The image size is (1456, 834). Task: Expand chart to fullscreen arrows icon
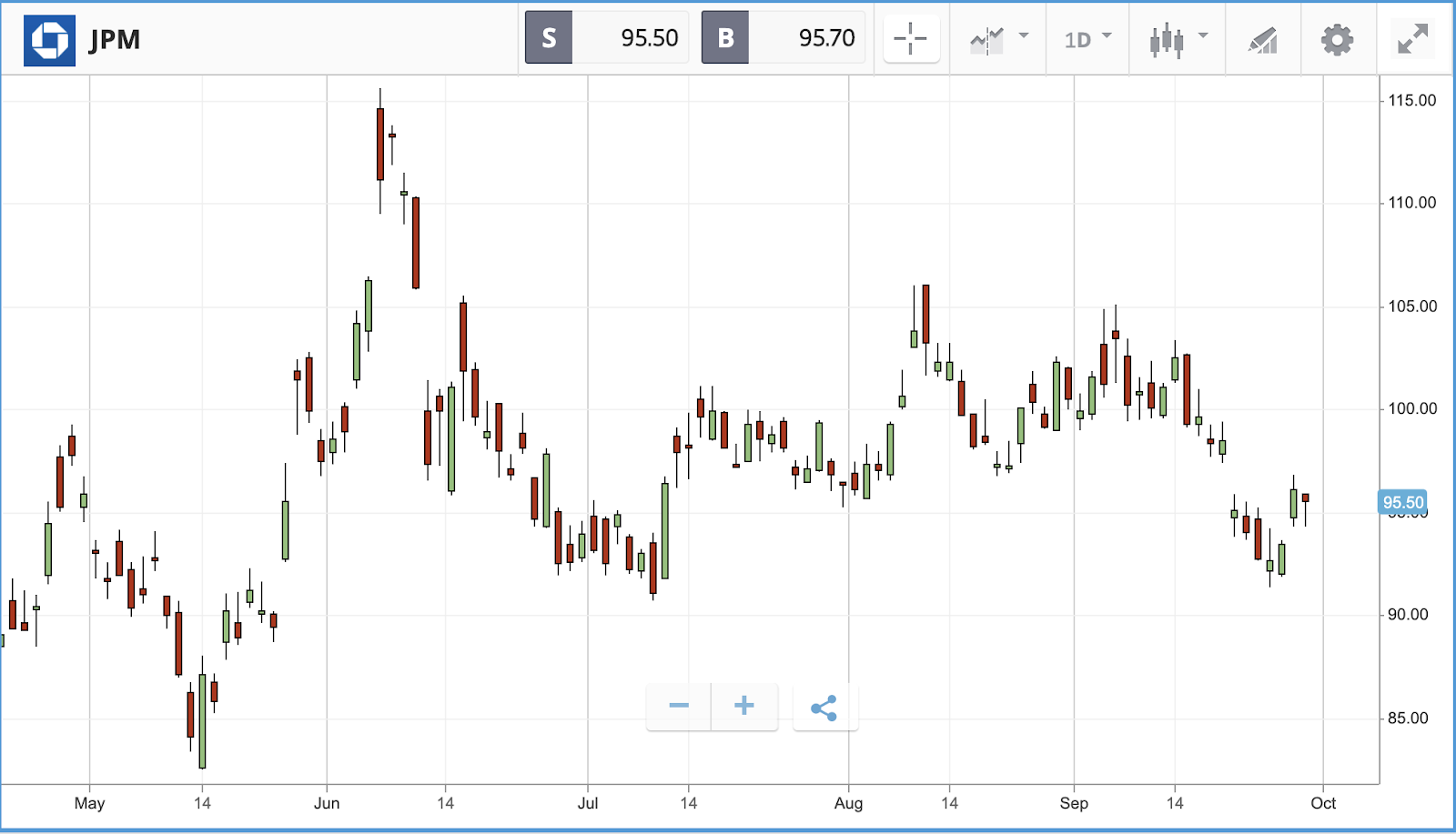tap(1412, 39)
